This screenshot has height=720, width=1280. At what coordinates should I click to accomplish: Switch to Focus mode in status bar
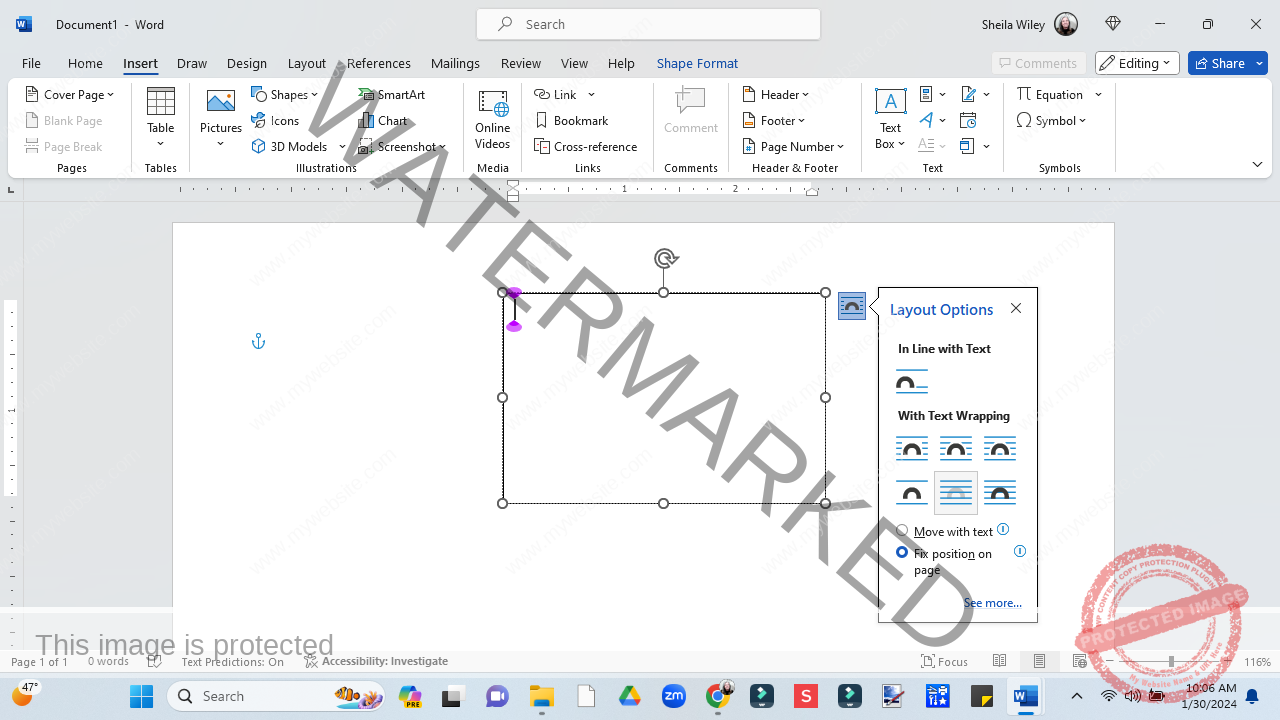(945, 661)
